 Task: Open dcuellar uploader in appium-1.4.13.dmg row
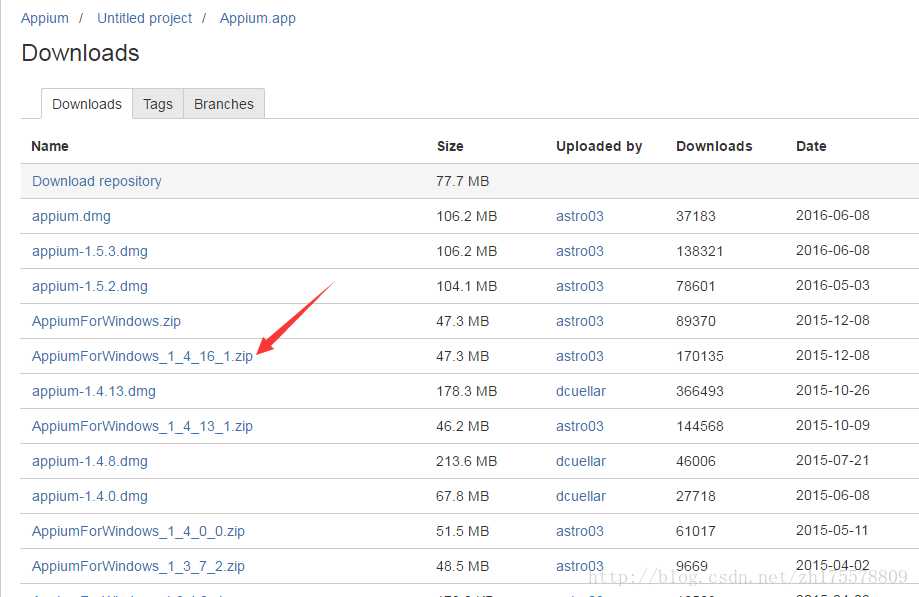tap(581, 391)
